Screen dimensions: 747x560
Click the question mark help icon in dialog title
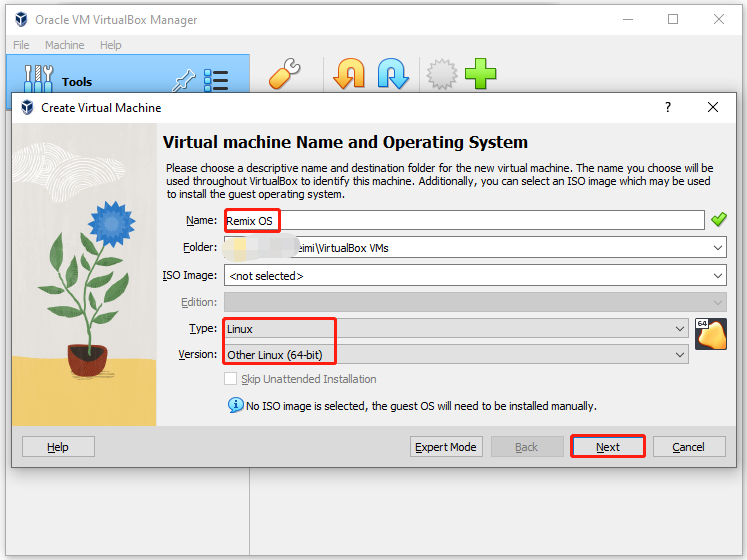668,108
